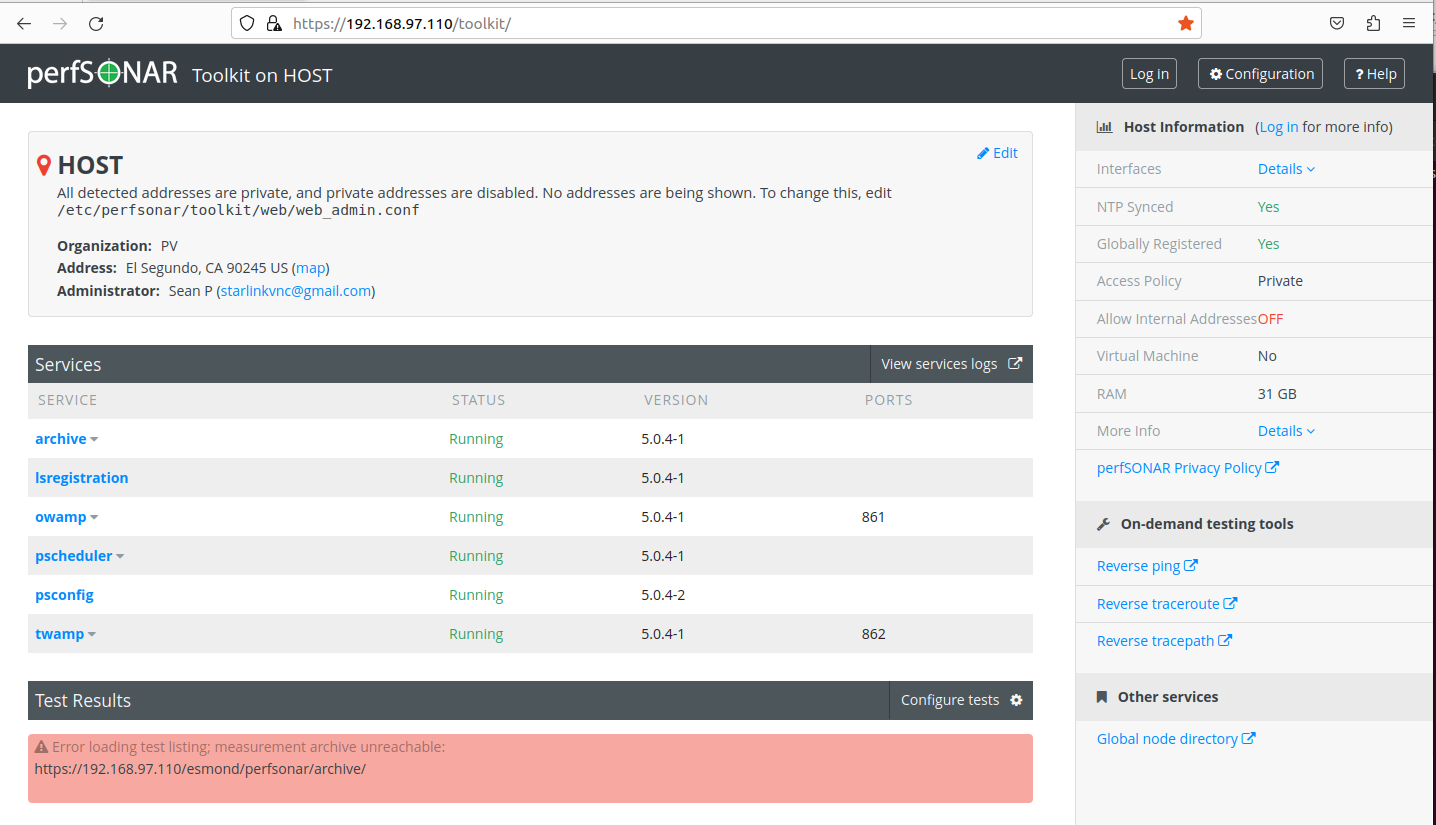The image size is (1436, 825).
Task: Click the shield tracking protection icon
Action: tap(247, 23)
